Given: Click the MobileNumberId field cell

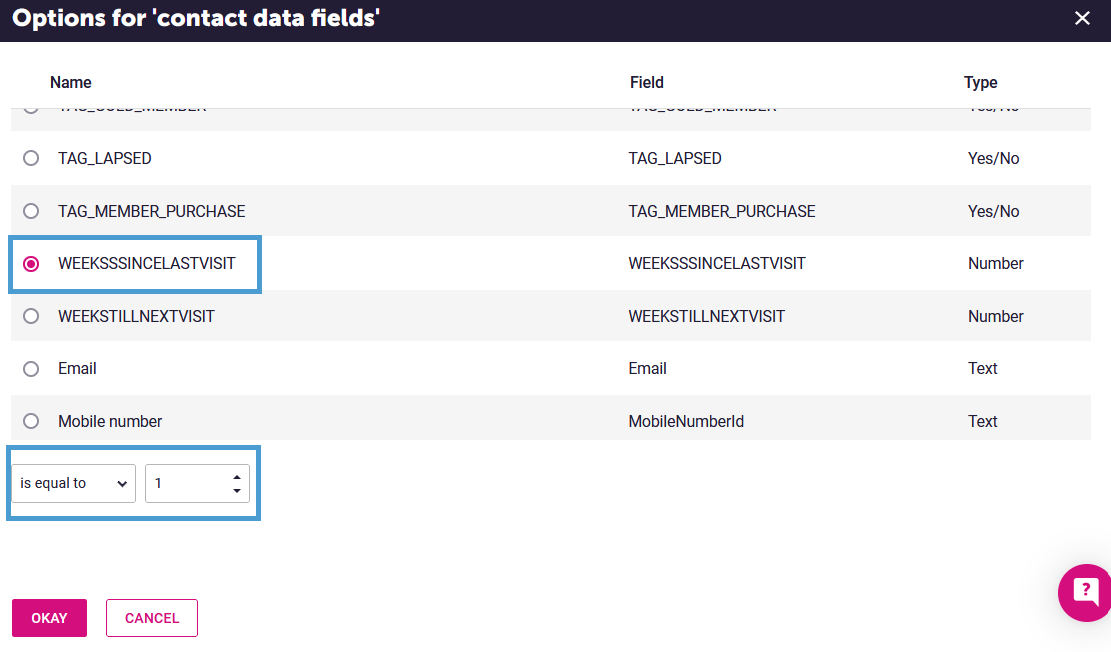Looking at the screenshot, I should [x=686, y=421].
